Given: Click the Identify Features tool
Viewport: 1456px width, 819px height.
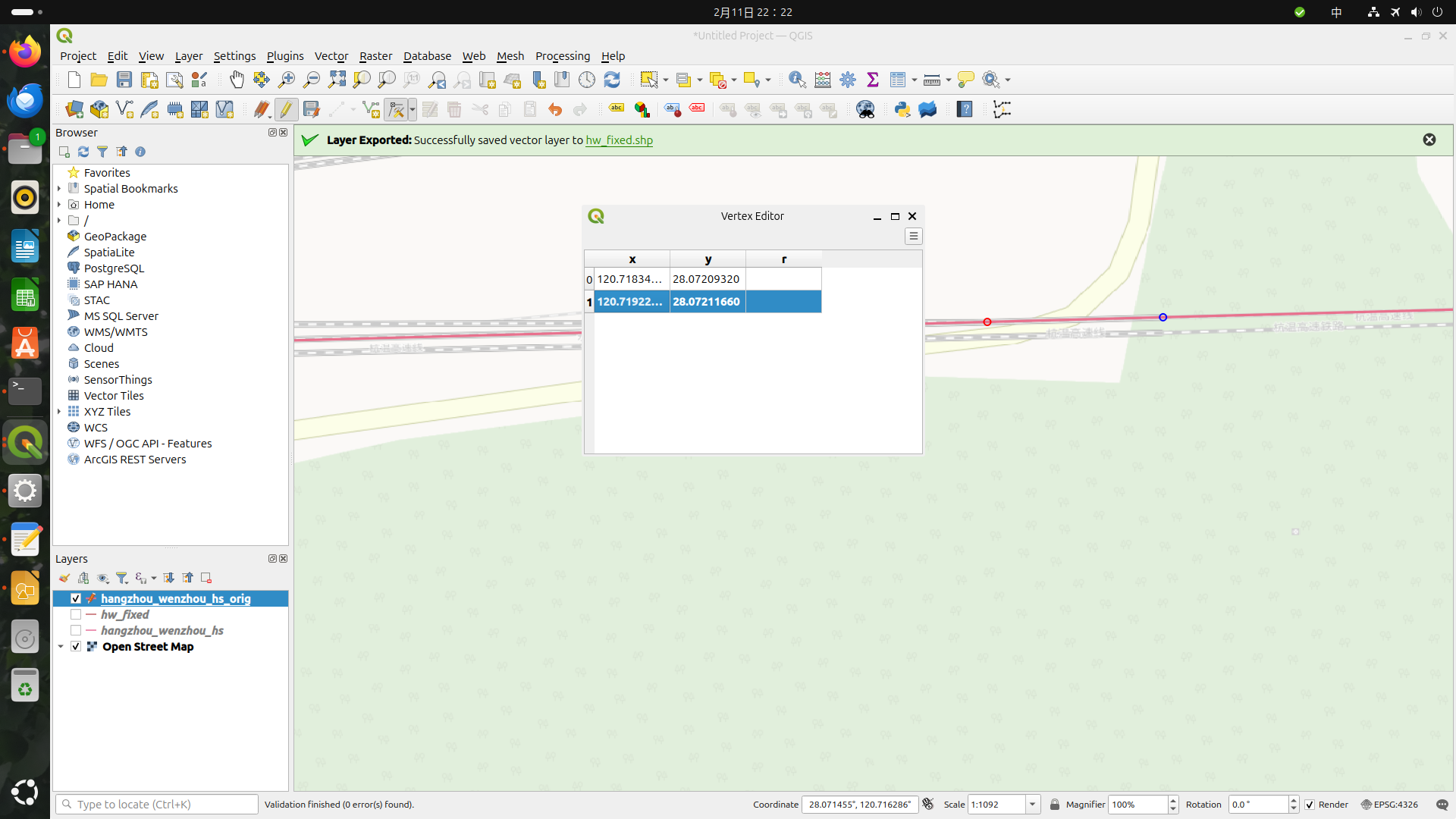Looking at the screenshot, I should click(797, 80).
